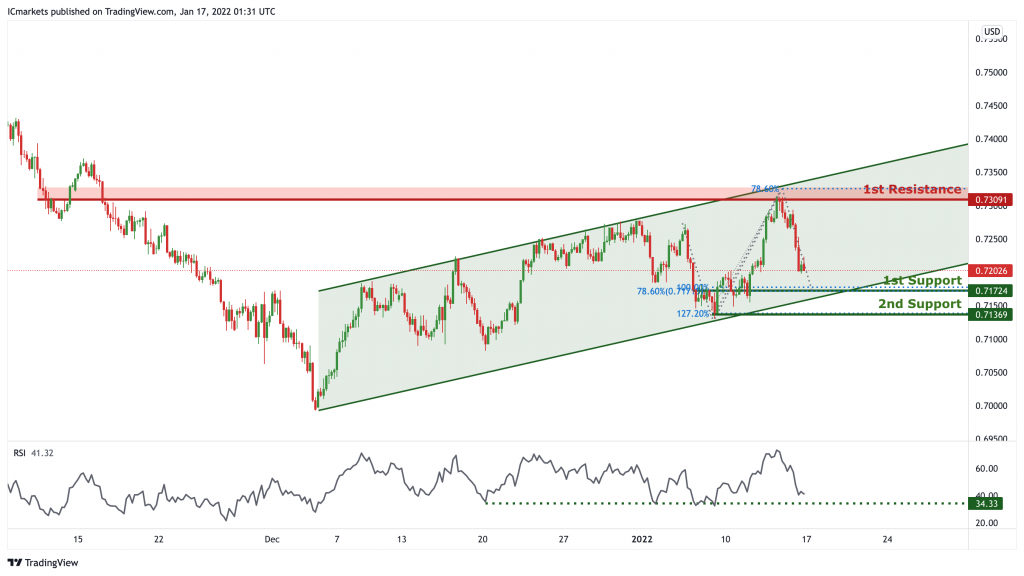Click the 78.60% Fibonacci label near resistance

pos(765,189)
